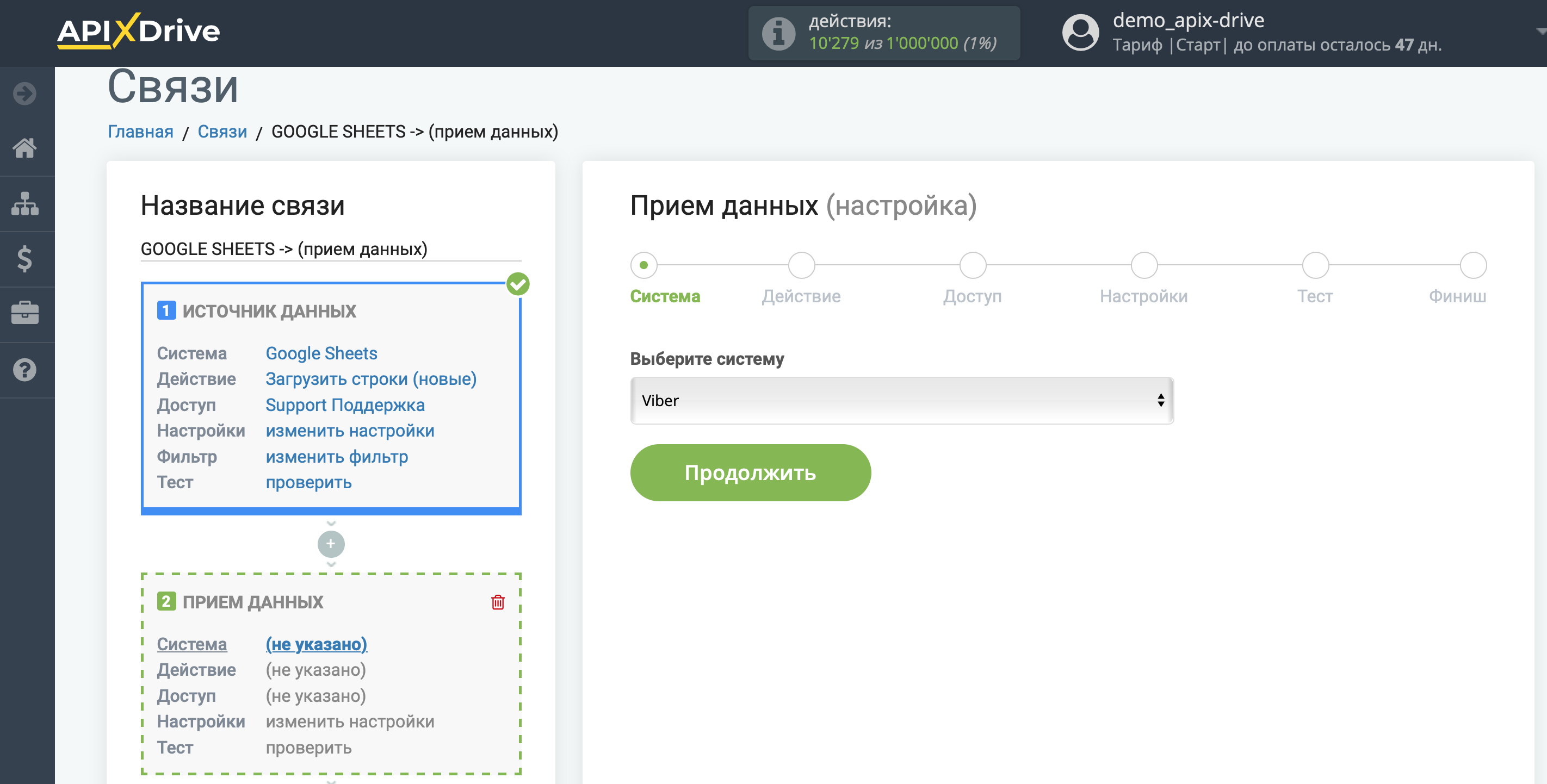Screen dimensions: 1547x784
Task: Click (не указано) system link in receiver block
Action: tap(317, 644)
